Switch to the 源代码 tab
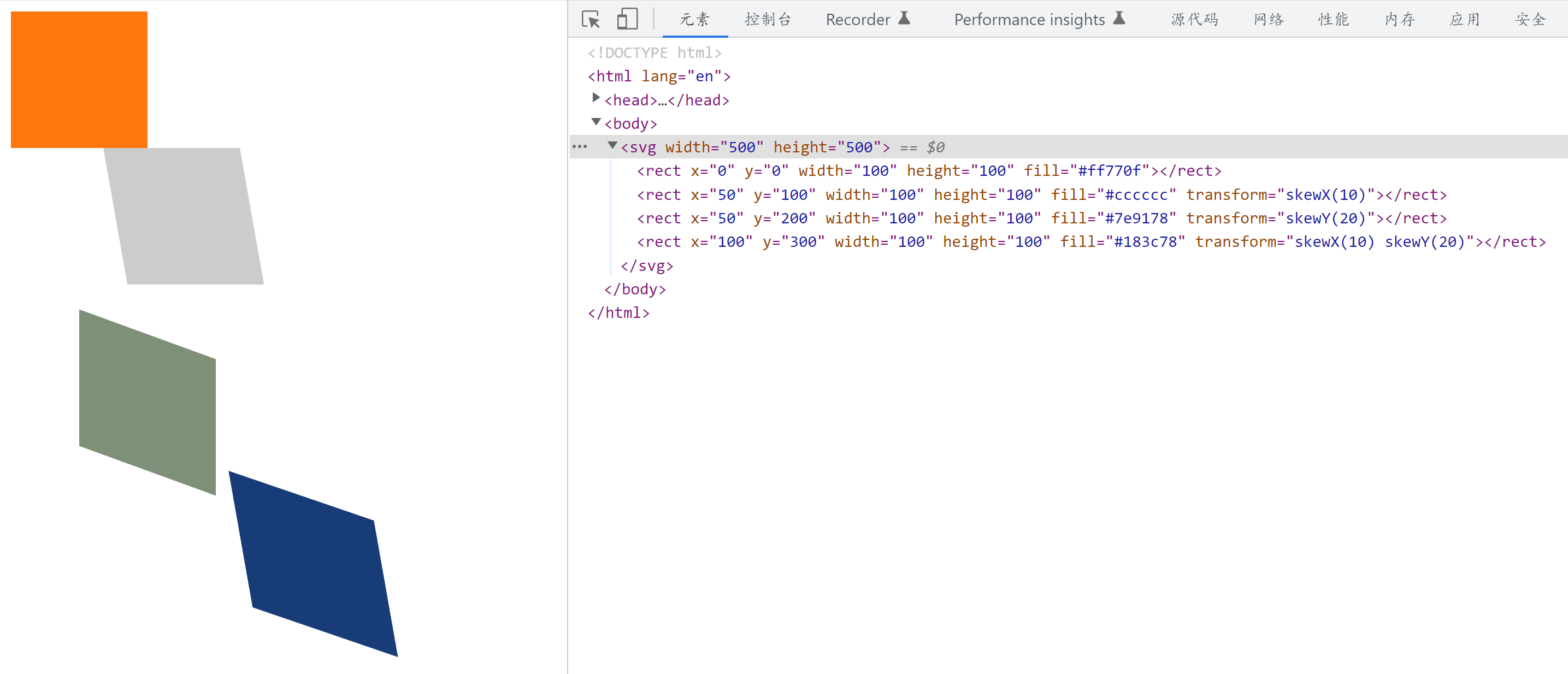This screenshot has height=674, width=1568. pyautogui.click(x=1194, y=20)
